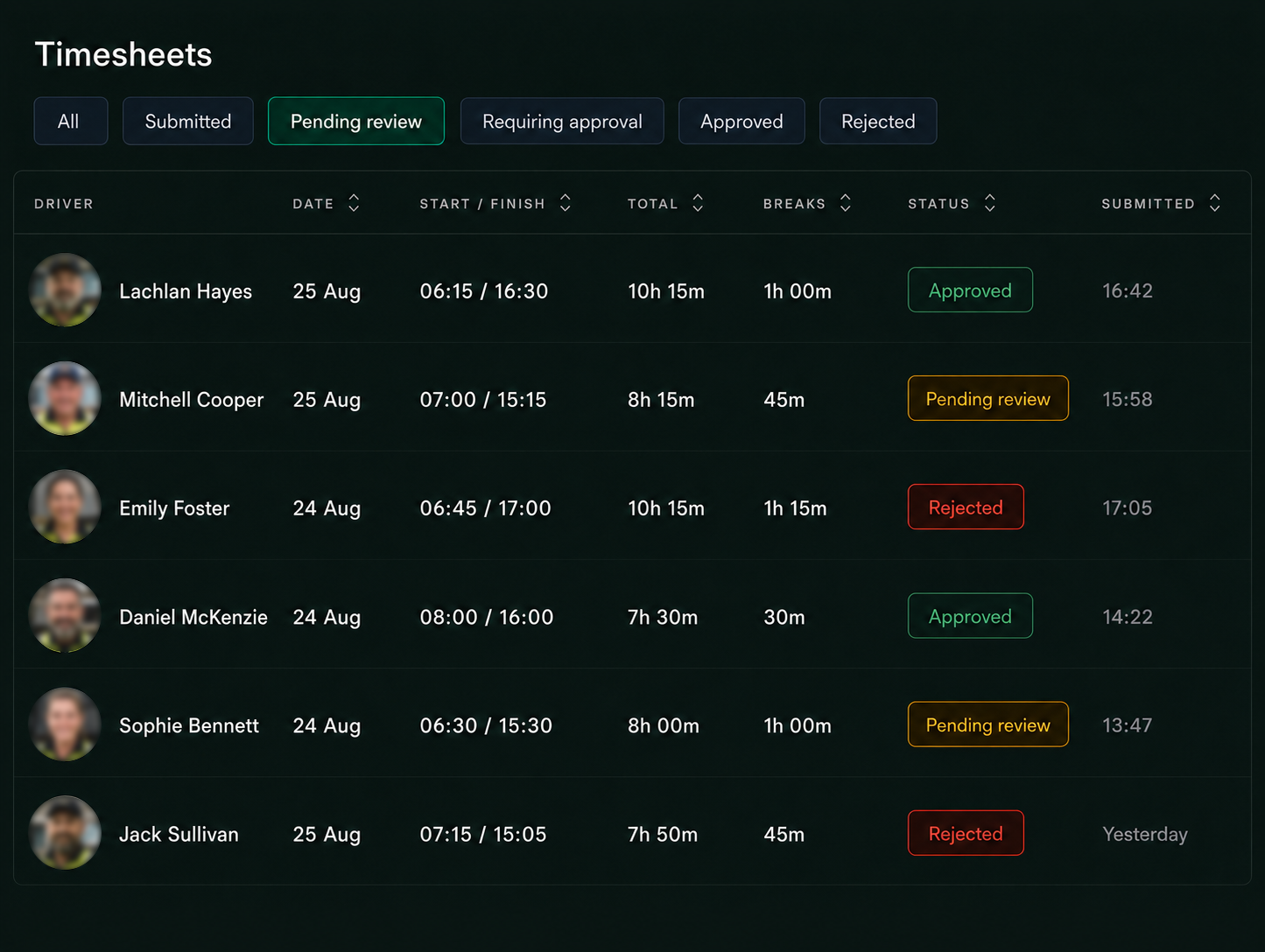This screenshot has height=952, width=1265.
Task: Open Sophie Bennett avatar photo
Action: click(65, 724)
